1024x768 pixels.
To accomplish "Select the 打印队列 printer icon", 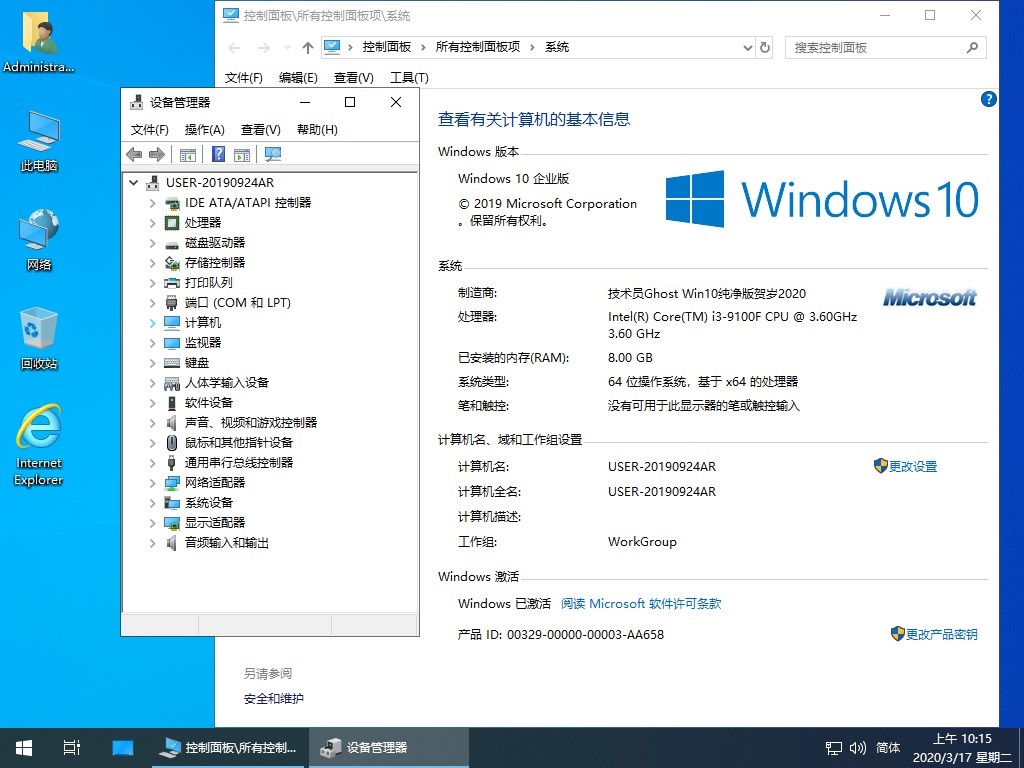I will tap(172, 283).
